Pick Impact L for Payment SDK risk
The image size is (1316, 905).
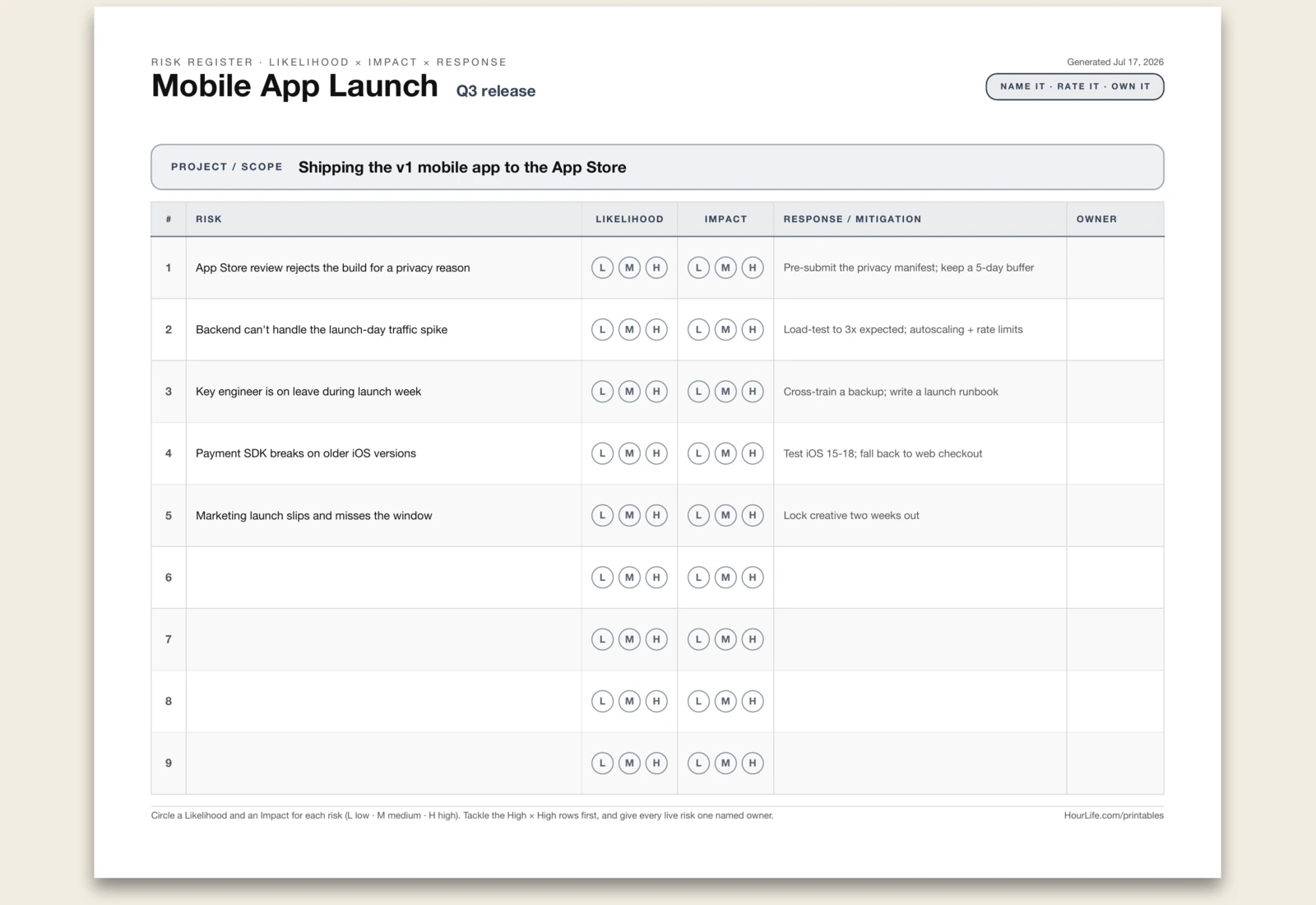pyautogui.click(x=698, y=453)
